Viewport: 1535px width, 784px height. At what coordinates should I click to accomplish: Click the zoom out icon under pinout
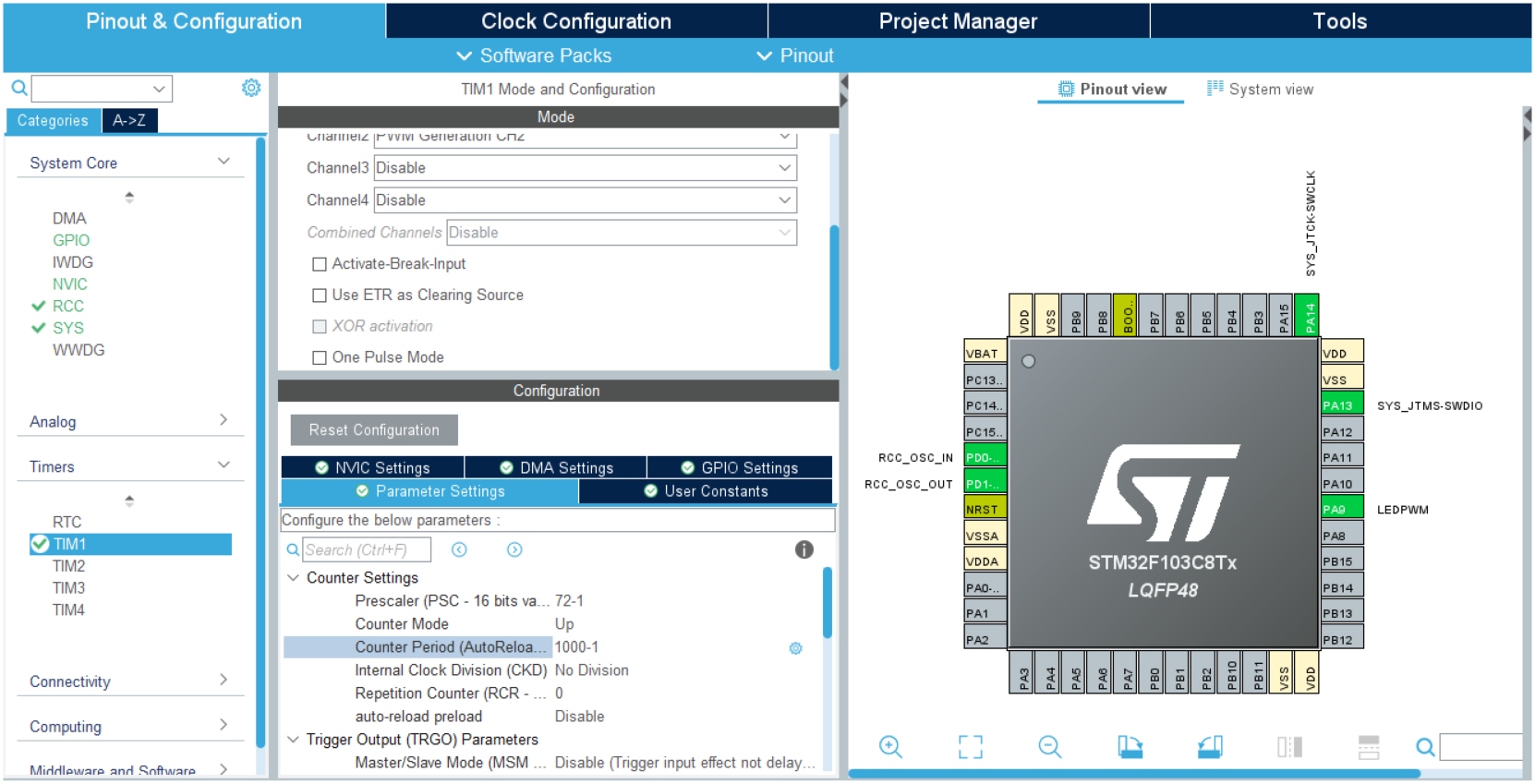(1050, 747)
